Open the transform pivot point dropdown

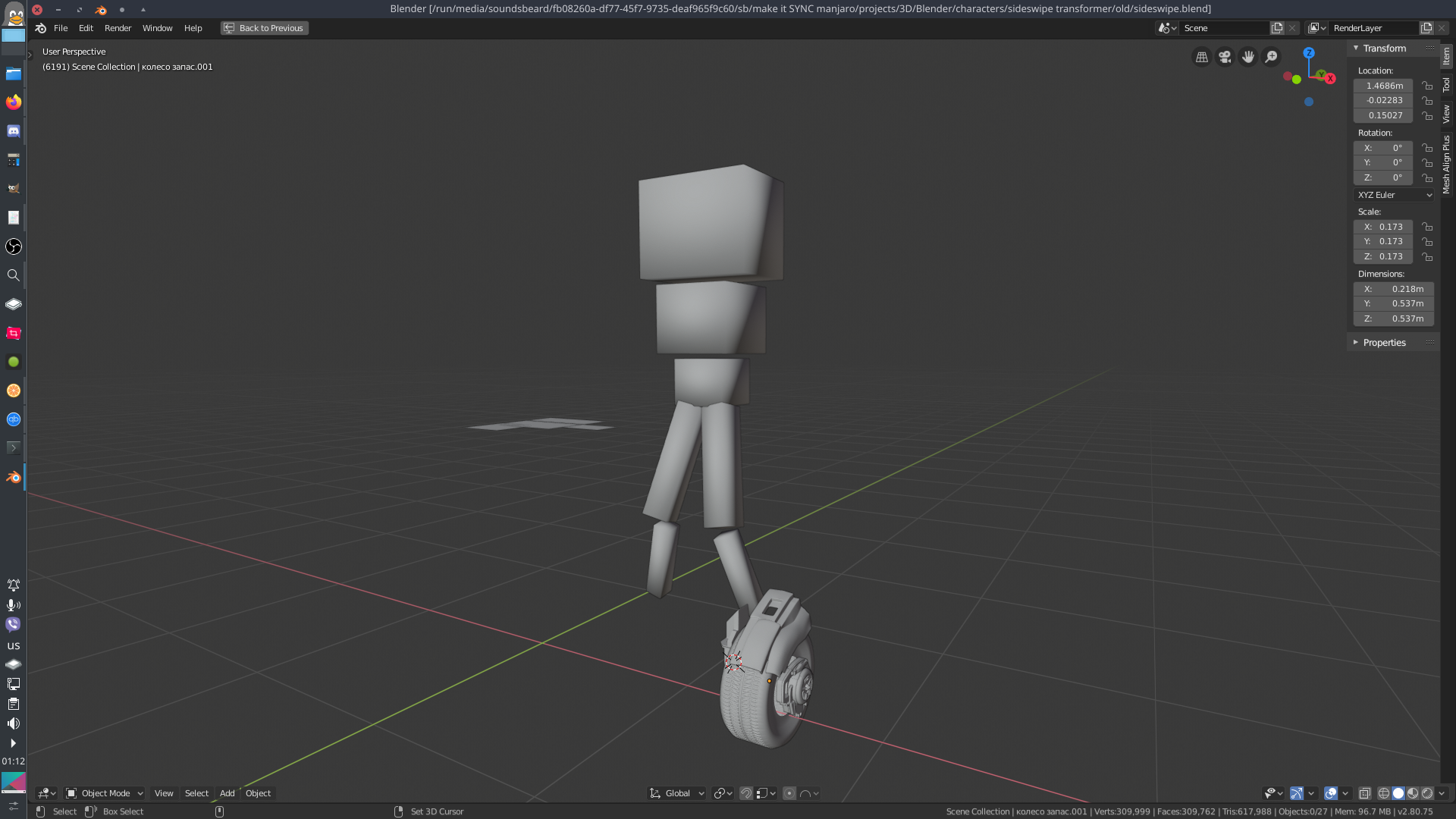723,793
